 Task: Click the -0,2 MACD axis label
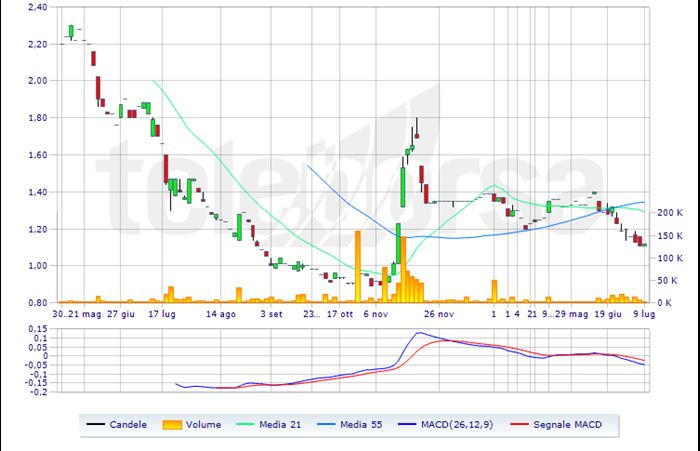[x=38, y=392]
